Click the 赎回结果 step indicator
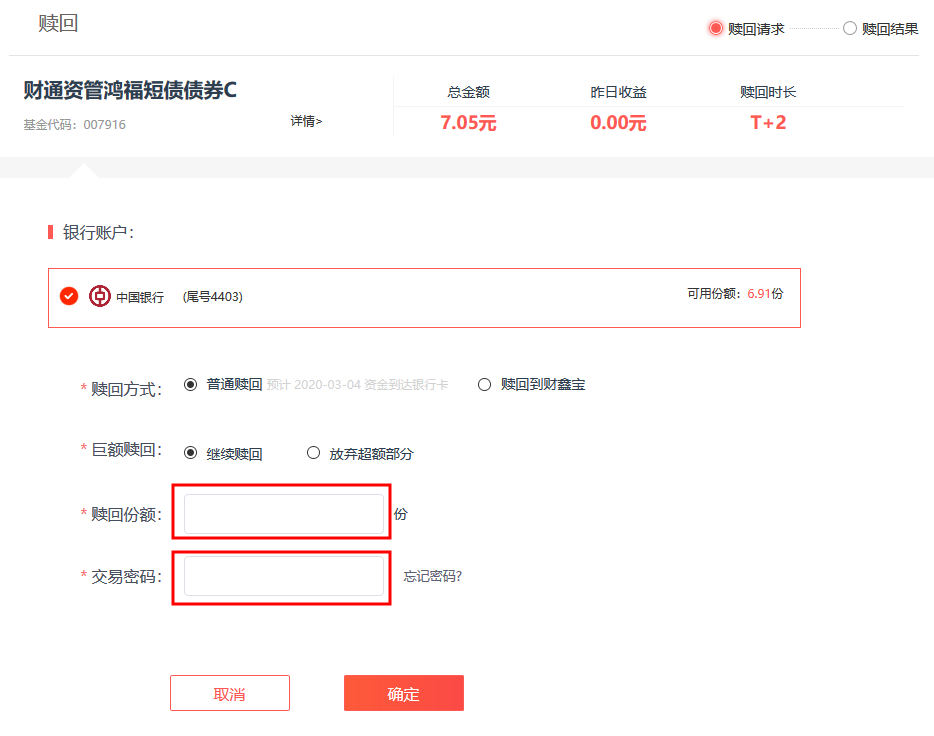Screen dimensions: 934x736 [x=881, y=29]
